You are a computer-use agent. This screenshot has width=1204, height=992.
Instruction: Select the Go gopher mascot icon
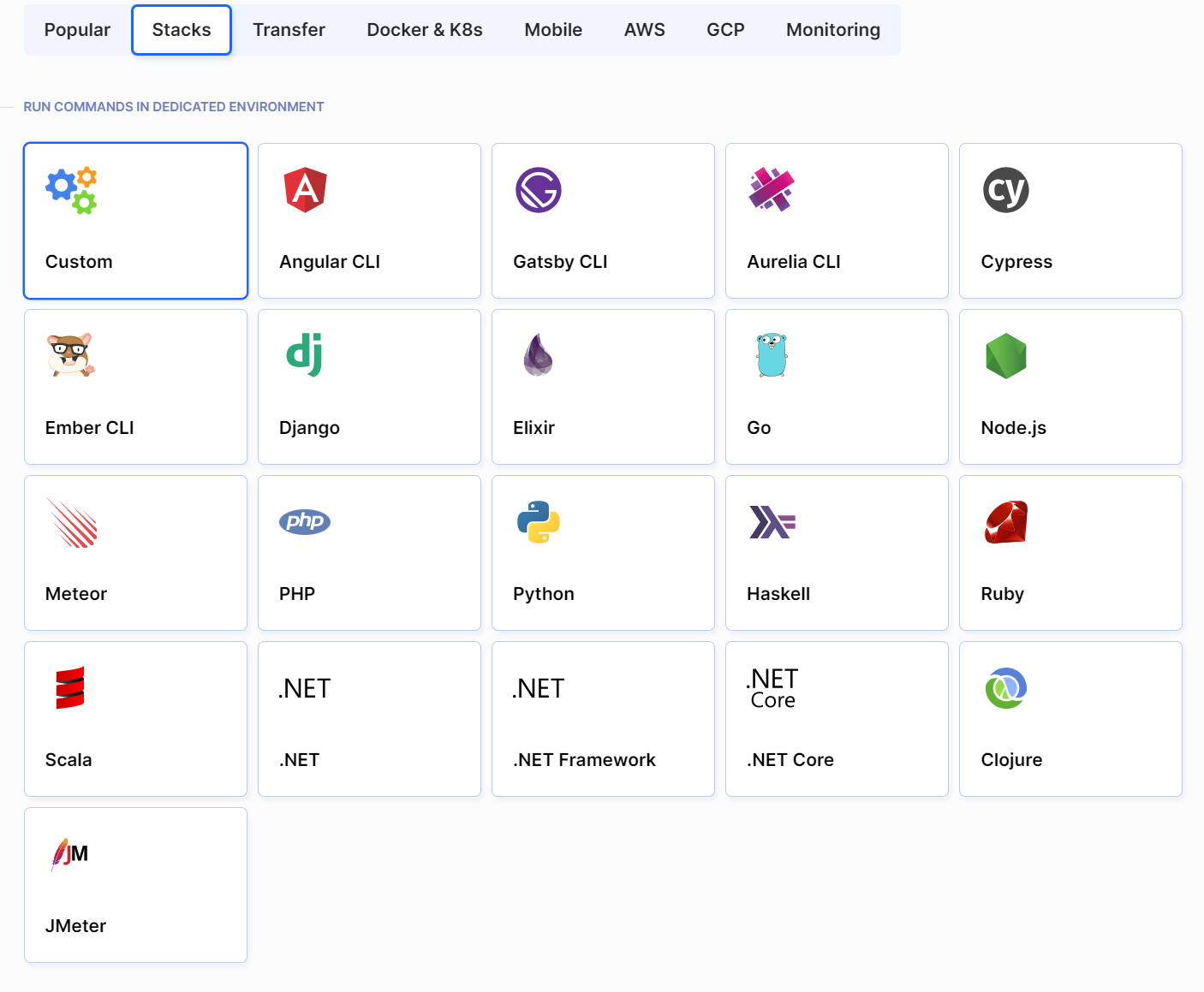pos(772,355)
